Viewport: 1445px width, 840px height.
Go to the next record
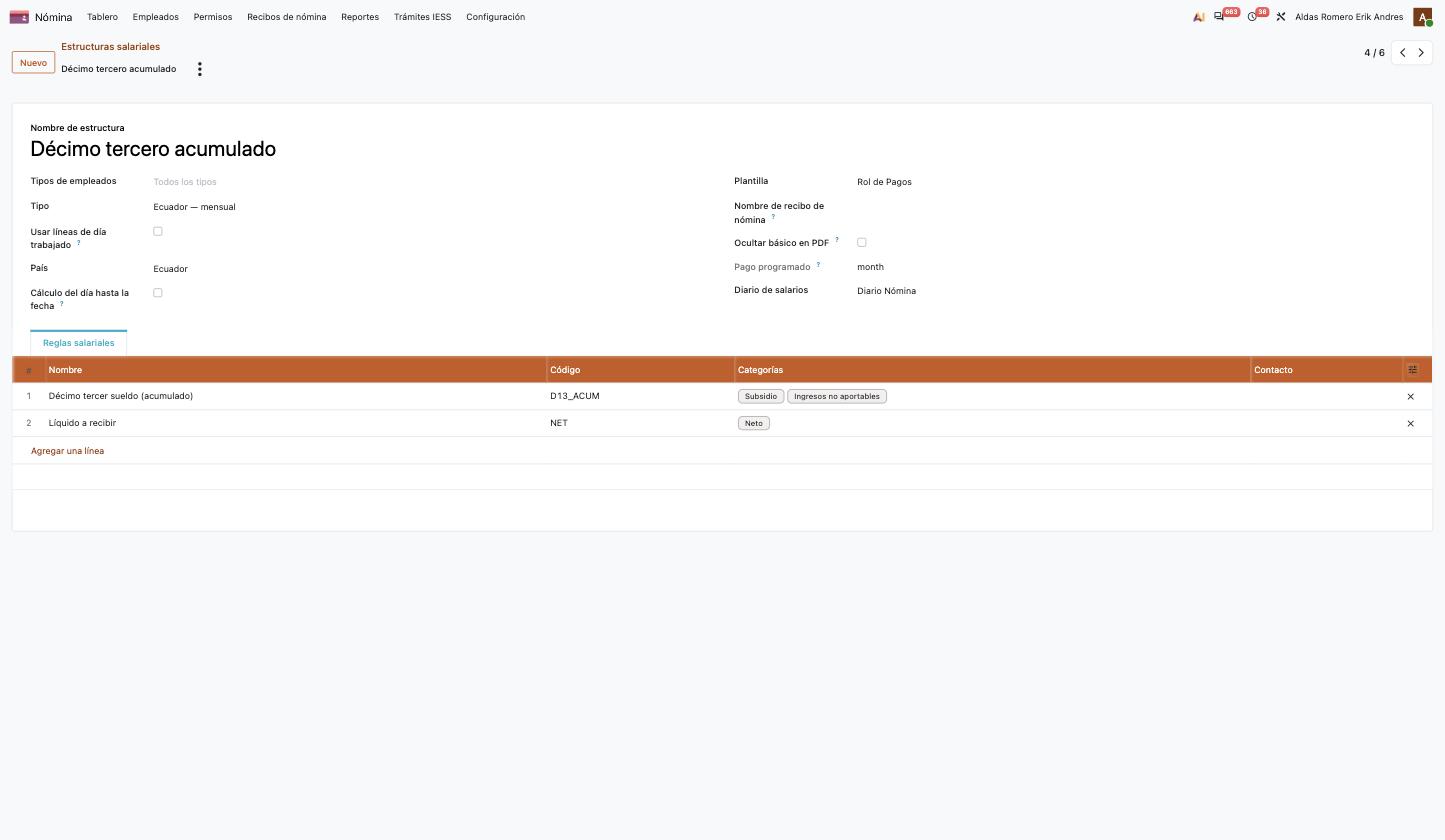(x=1421, y=53)
